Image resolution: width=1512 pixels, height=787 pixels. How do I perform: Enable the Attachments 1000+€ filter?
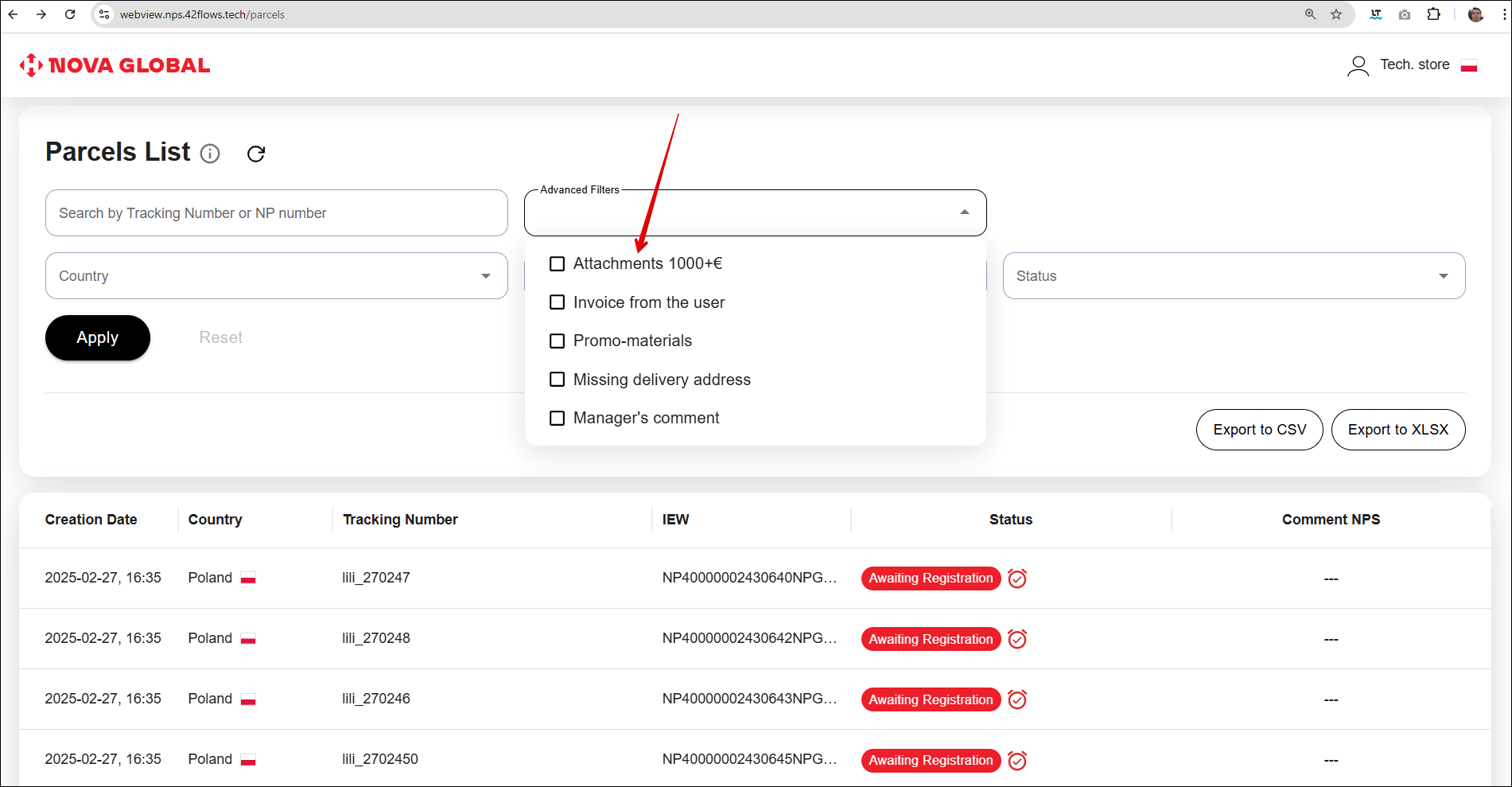coord(558,263)
